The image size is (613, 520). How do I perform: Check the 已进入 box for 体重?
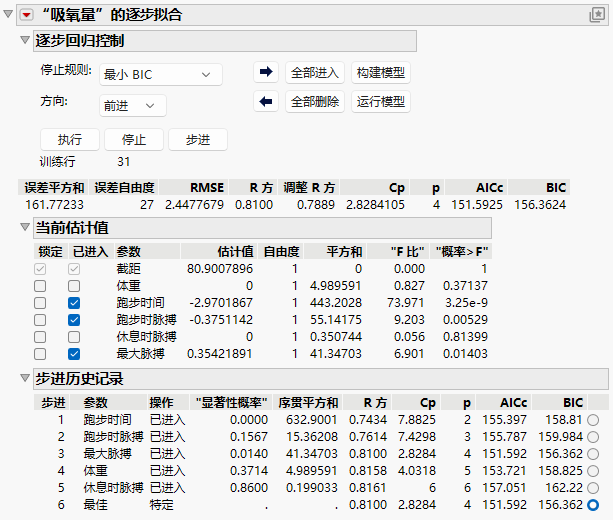coord(74,286)
